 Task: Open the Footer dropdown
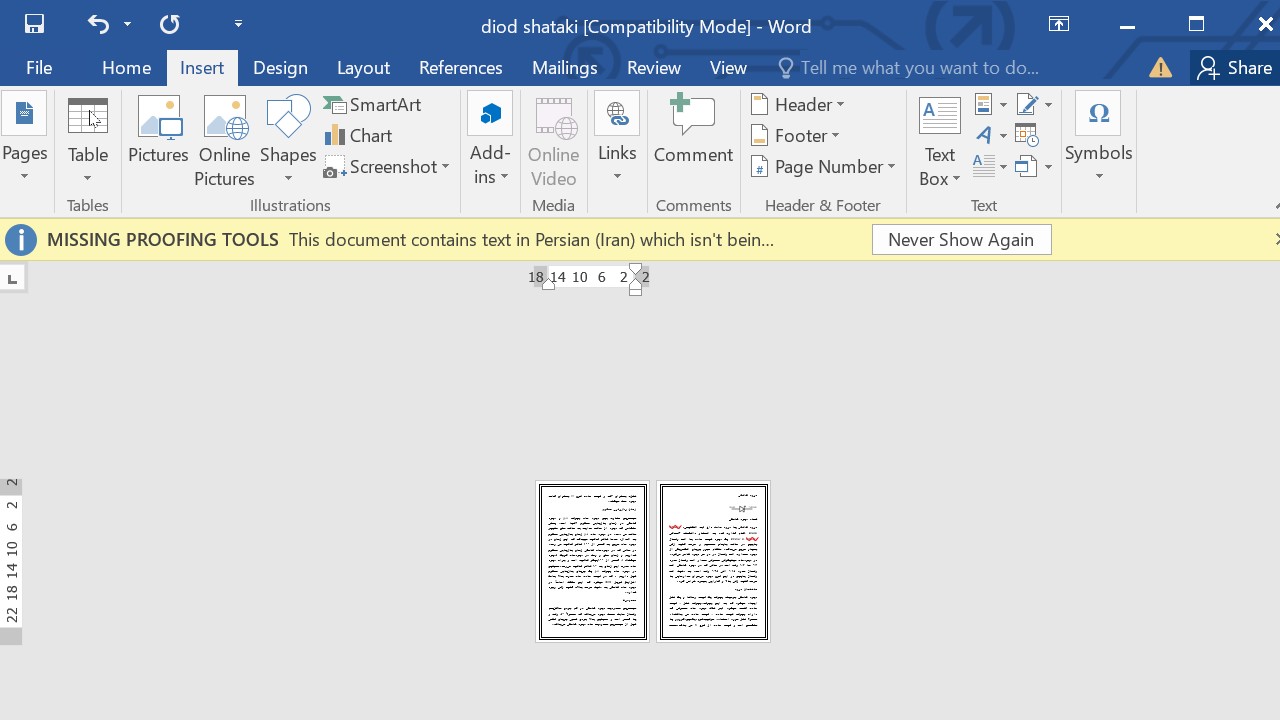(x=795, y=136)
